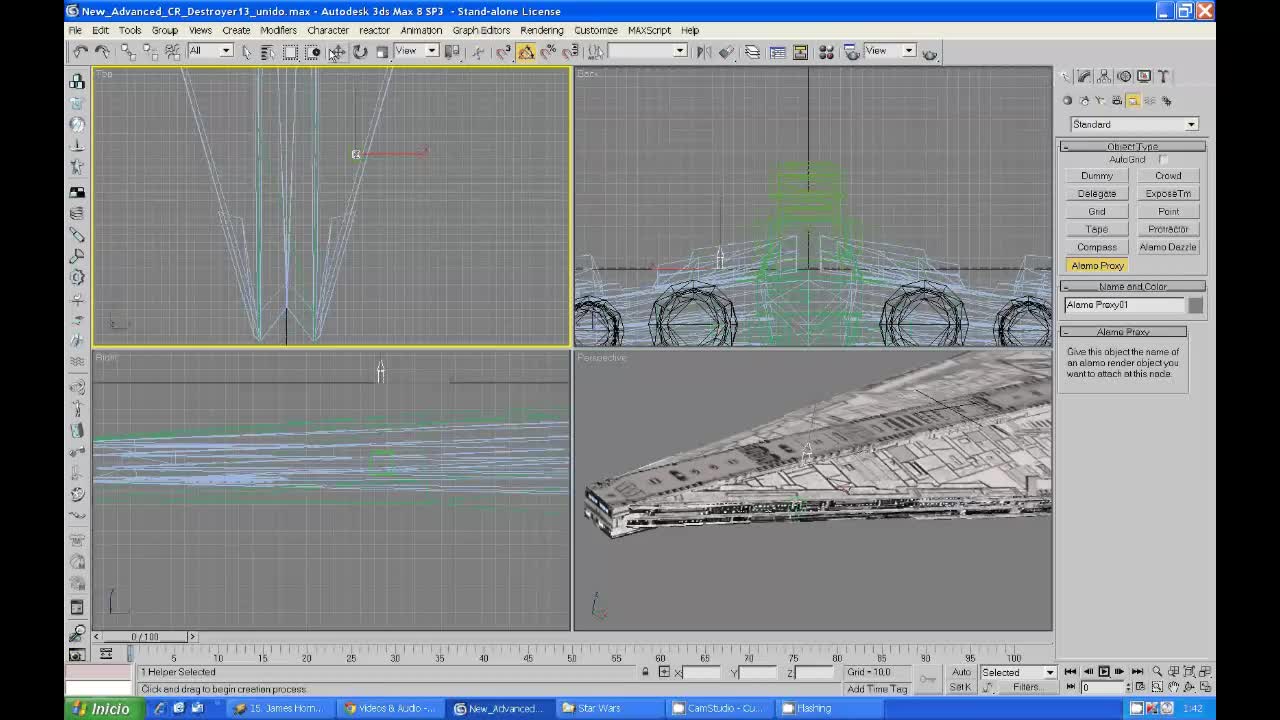
Task: Open the Mirror tool
Action: pyautogui.click(x=704, y=52)
